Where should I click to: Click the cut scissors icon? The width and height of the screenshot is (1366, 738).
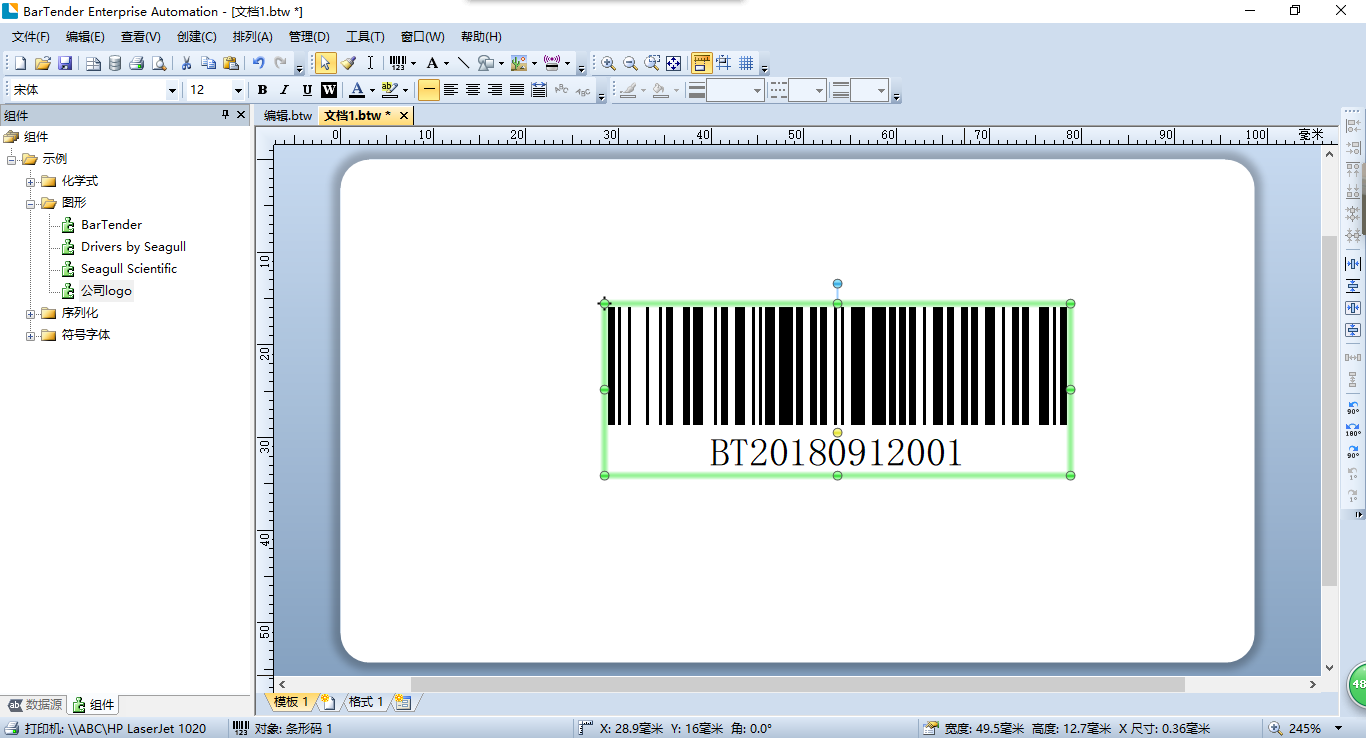(186, 63)
